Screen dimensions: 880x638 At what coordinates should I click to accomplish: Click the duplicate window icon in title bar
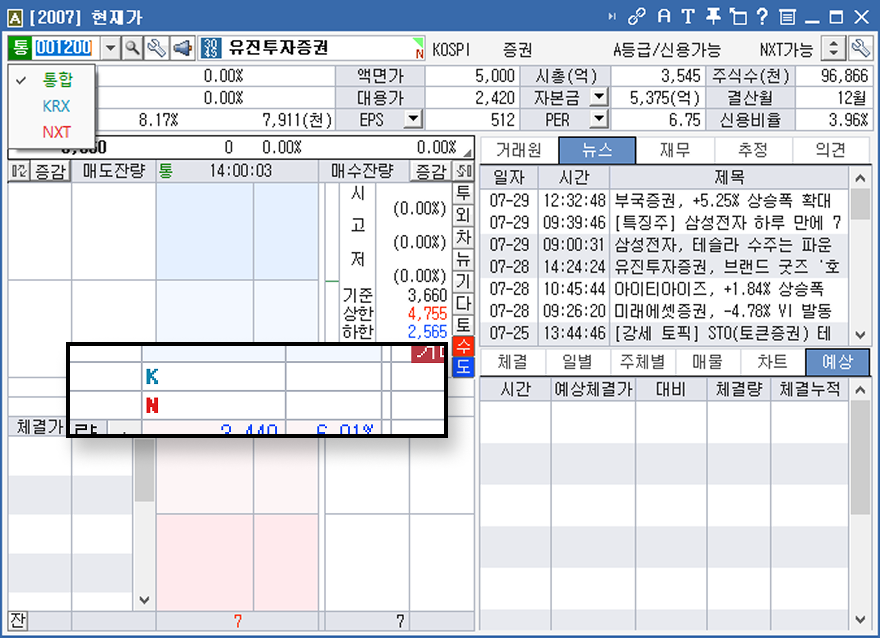tap(738, 17)
